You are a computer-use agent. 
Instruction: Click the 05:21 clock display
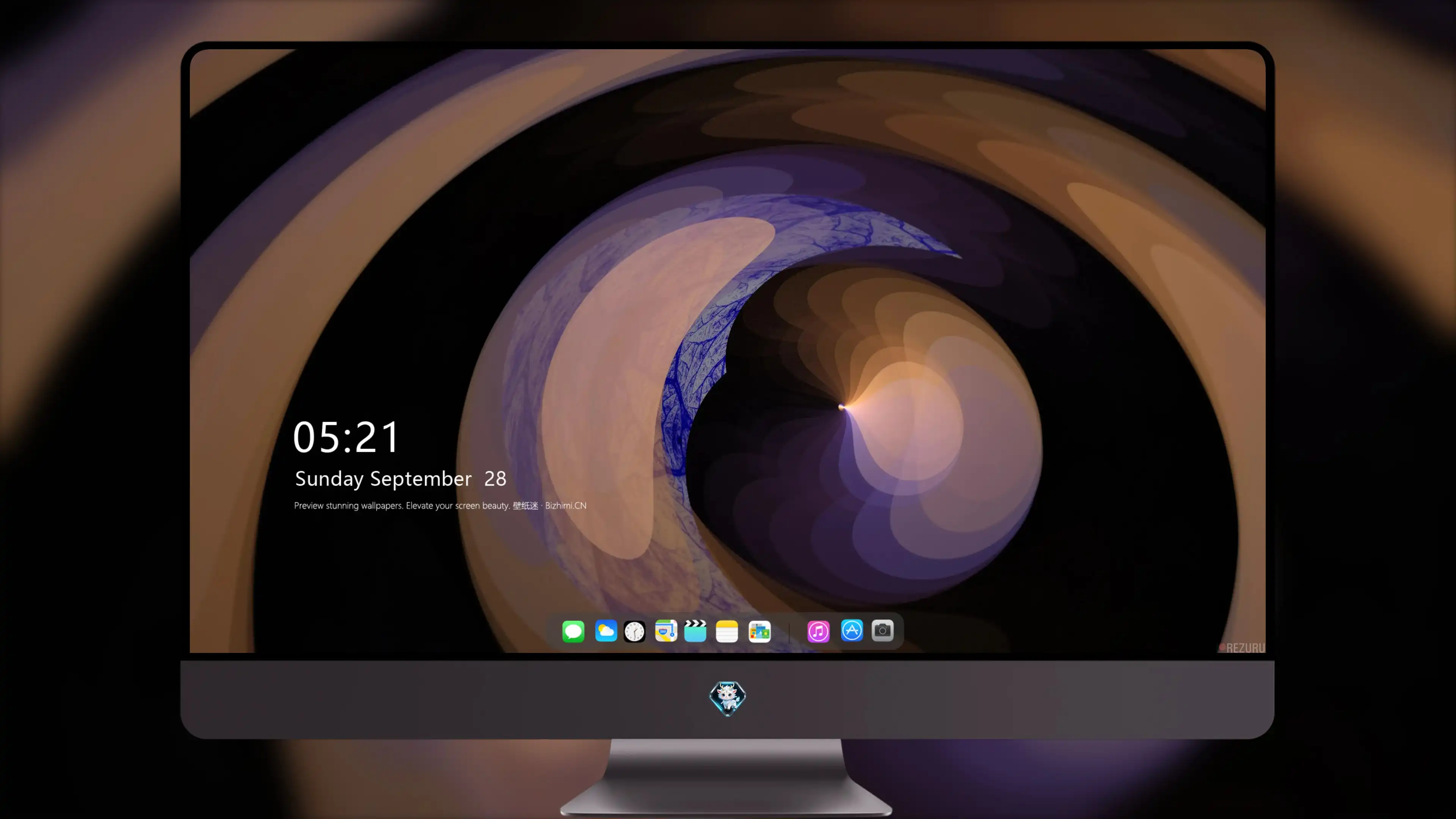click(x=346, y=437)
